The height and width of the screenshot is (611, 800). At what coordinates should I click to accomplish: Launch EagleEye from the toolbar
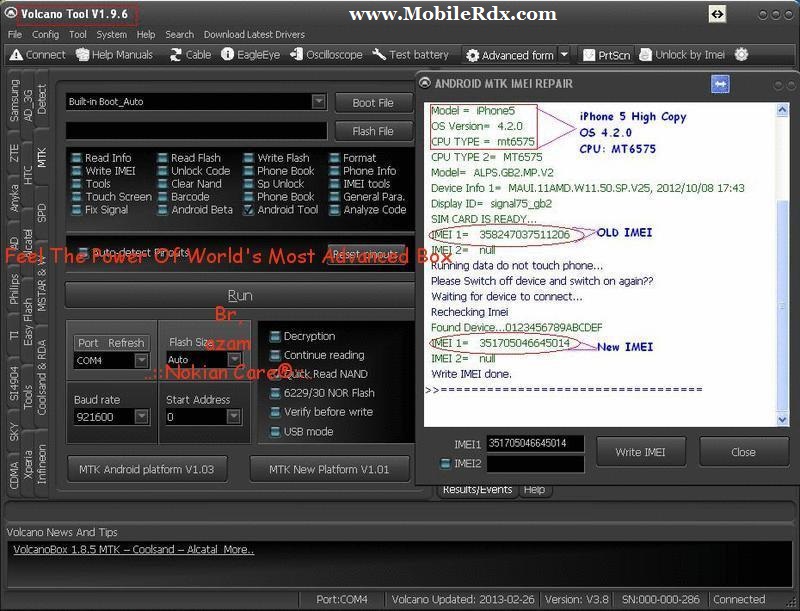pos(251,55)
